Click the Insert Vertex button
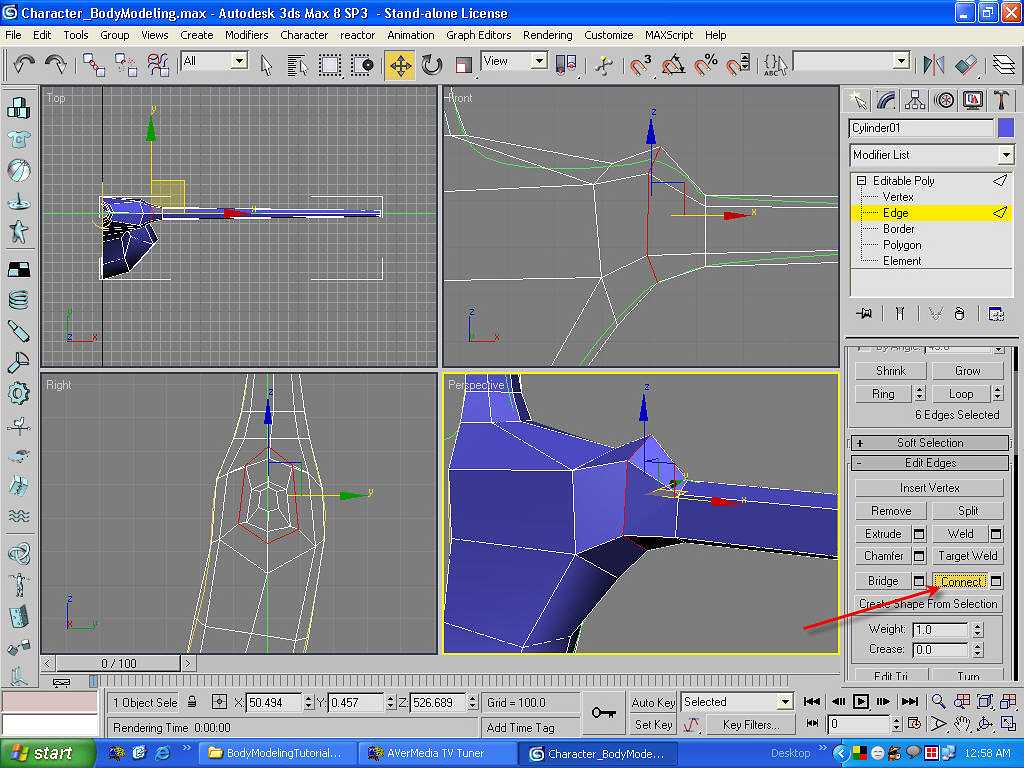 [x=929, y=488]
